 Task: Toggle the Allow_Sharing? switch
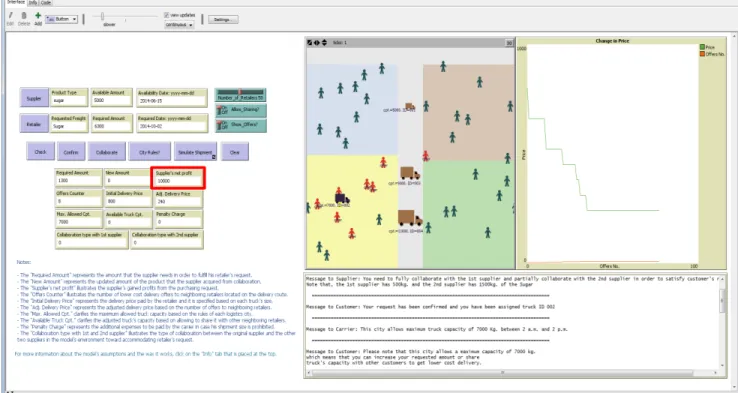[241, 110]
